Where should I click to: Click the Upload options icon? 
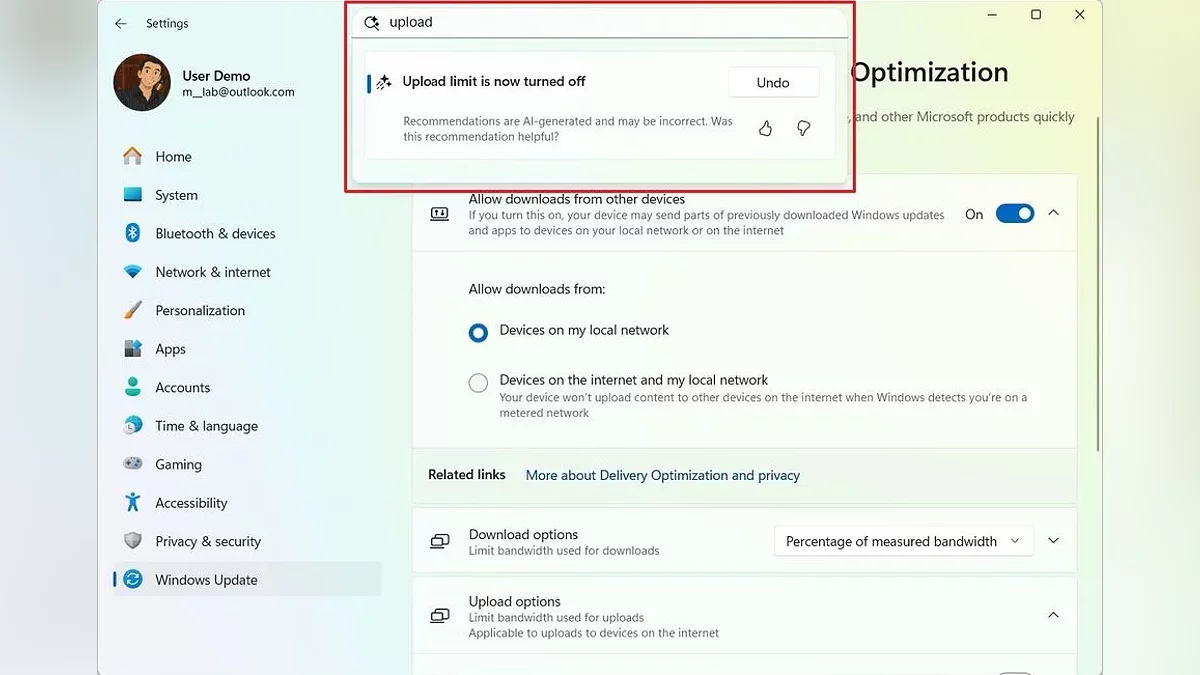(439, 616)
